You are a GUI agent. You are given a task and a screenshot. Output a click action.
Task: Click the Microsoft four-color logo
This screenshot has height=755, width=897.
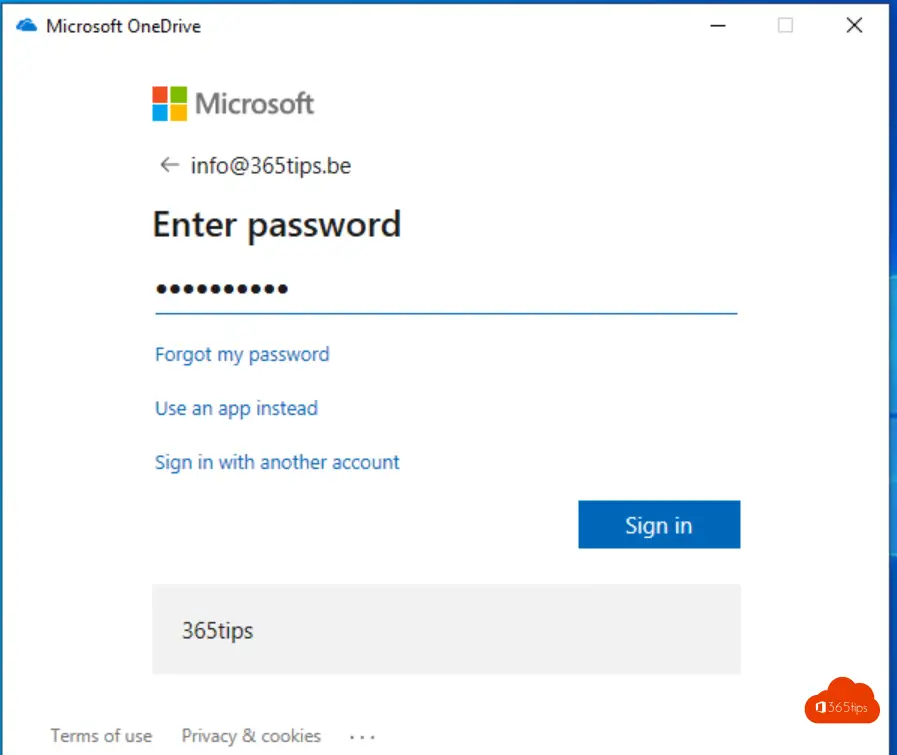169,104
